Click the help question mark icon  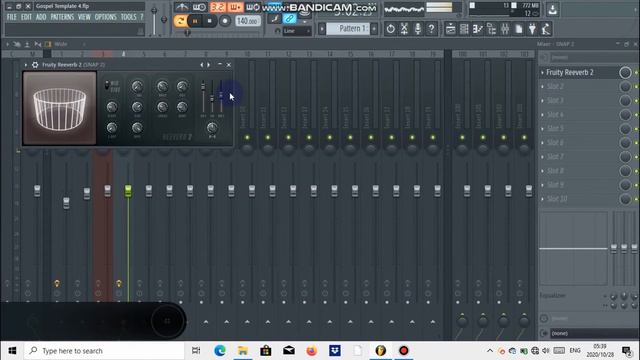tap(431, 29)
